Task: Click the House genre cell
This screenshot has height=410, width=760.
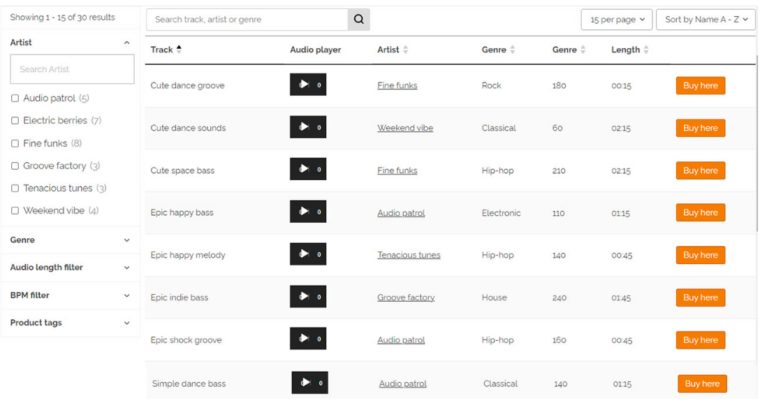Action: pyautogui.click(x=494, y=298)
